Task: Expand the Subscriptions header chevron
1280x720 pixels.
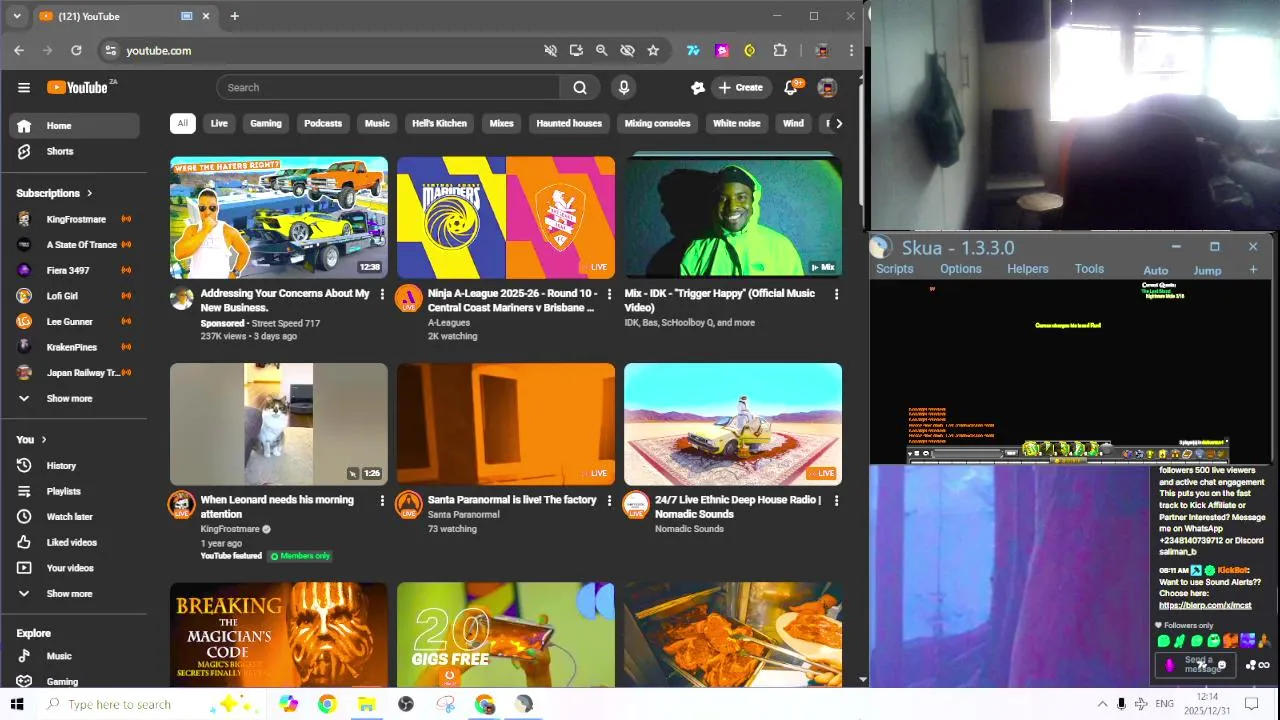Action: [89, 193]
